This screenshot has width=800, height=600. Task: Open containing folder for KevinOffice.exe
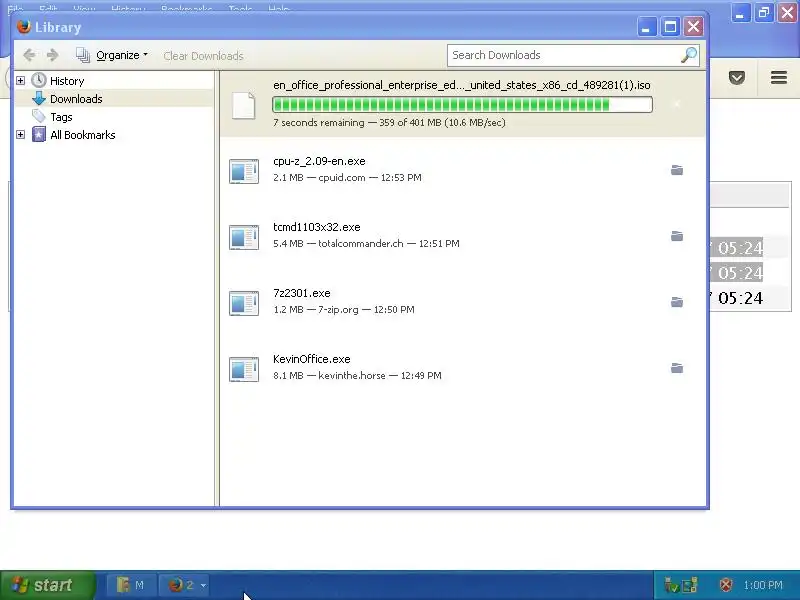click(x=677, y=368)
